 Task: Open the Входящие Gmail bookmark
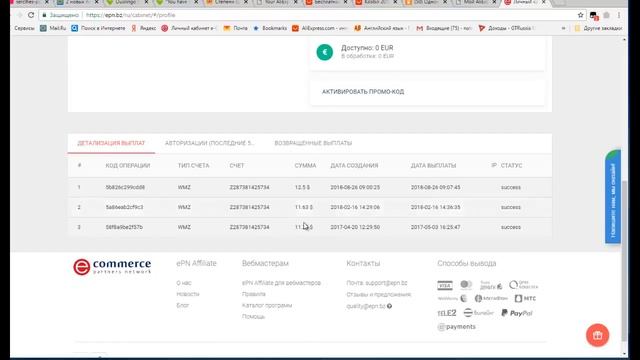pos(444,28)
